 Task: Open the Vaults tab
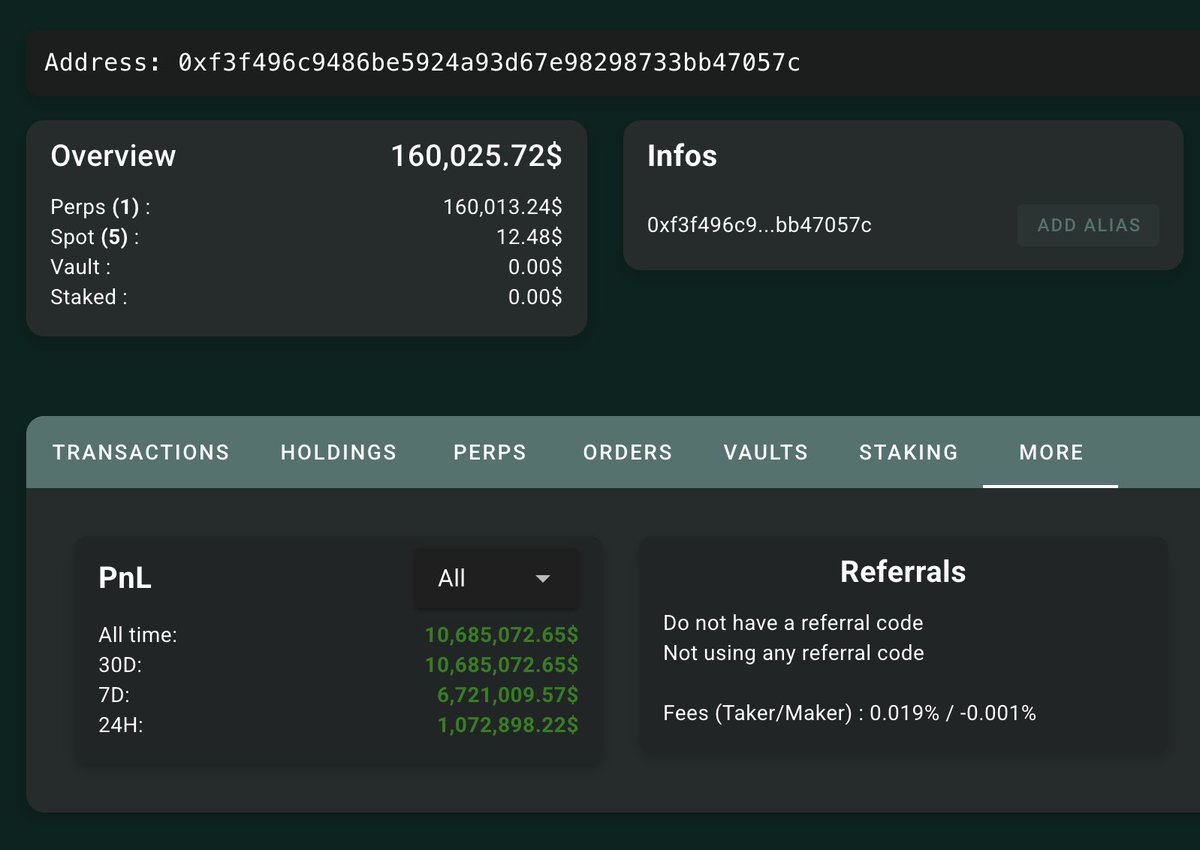click(x=765, y=452)
